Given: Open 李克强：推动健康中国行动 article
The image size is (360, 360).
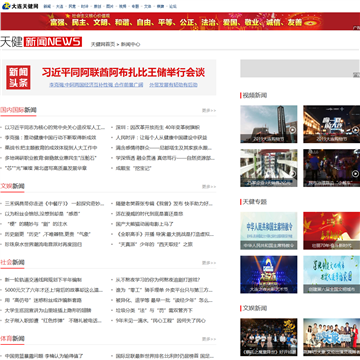Looking at the screenshot, I should click(50, 138).
